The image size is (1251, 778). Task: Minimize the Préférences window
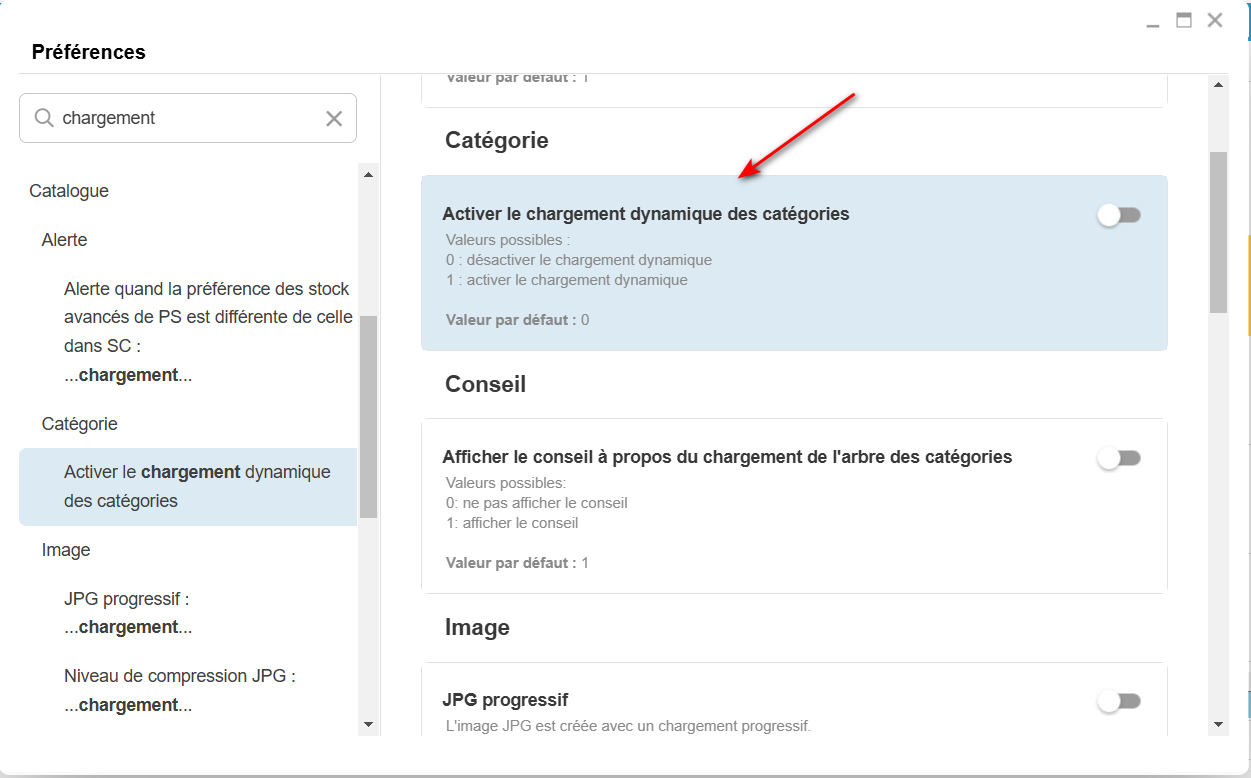1153,21
